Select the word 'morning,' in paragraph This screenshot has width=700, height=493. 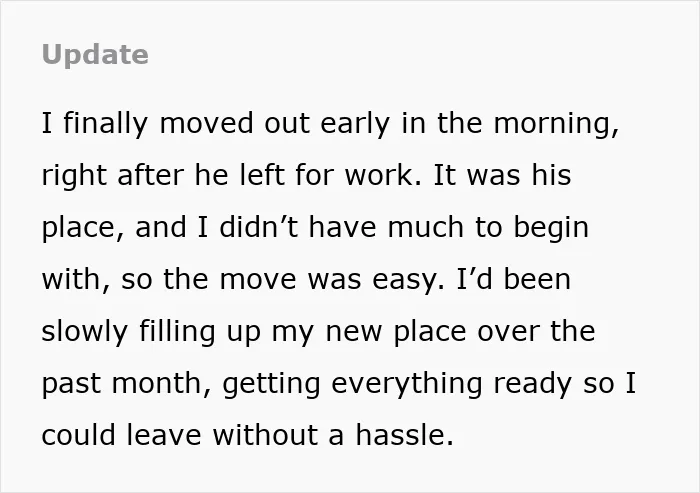[556, 124]
